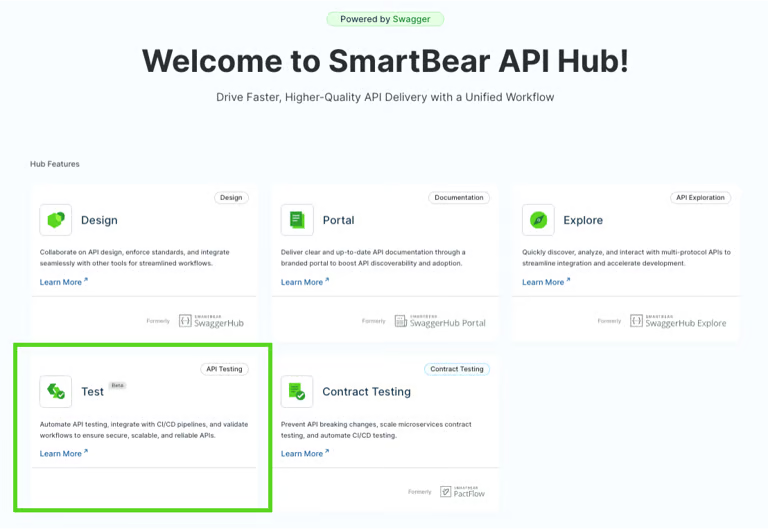The width and height of the screenshot is (768, 529).
Task: Select the Portal card title
Action: tap(338, 220)
